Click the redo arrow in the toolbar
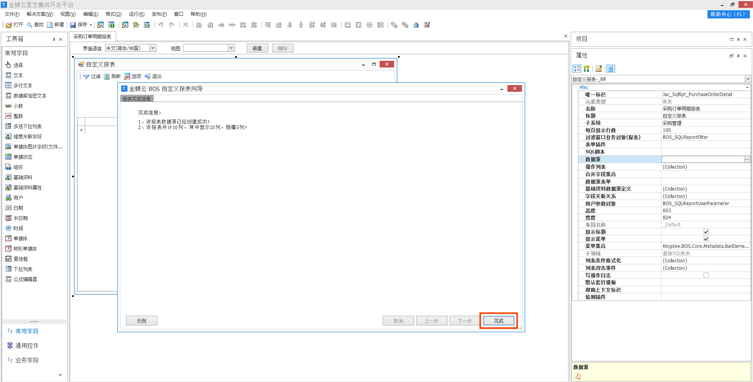 [x=171, y=25]
